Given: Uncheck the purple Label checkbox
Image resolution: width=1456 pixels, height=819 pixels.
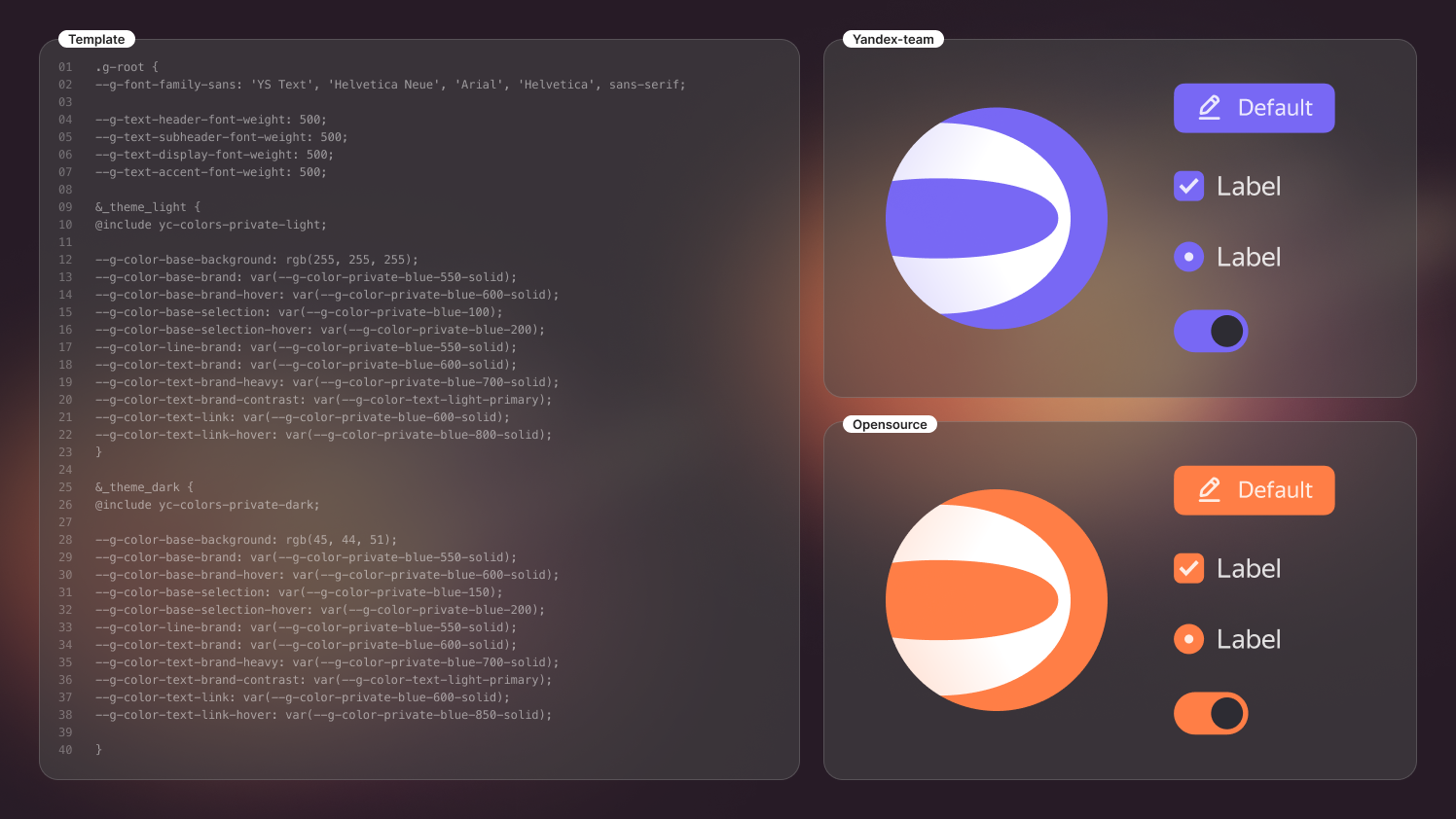Looking at the screenshot, I should pos(1189,186).
